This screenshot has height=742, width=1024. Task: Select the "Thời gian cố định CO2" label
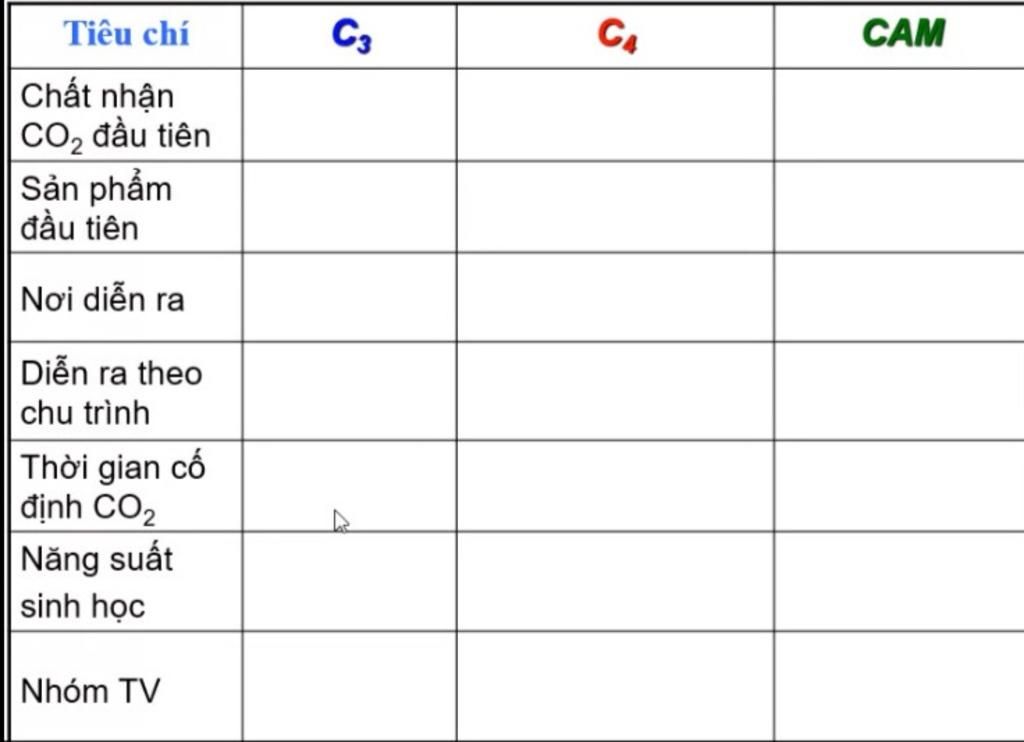point(112,487)
